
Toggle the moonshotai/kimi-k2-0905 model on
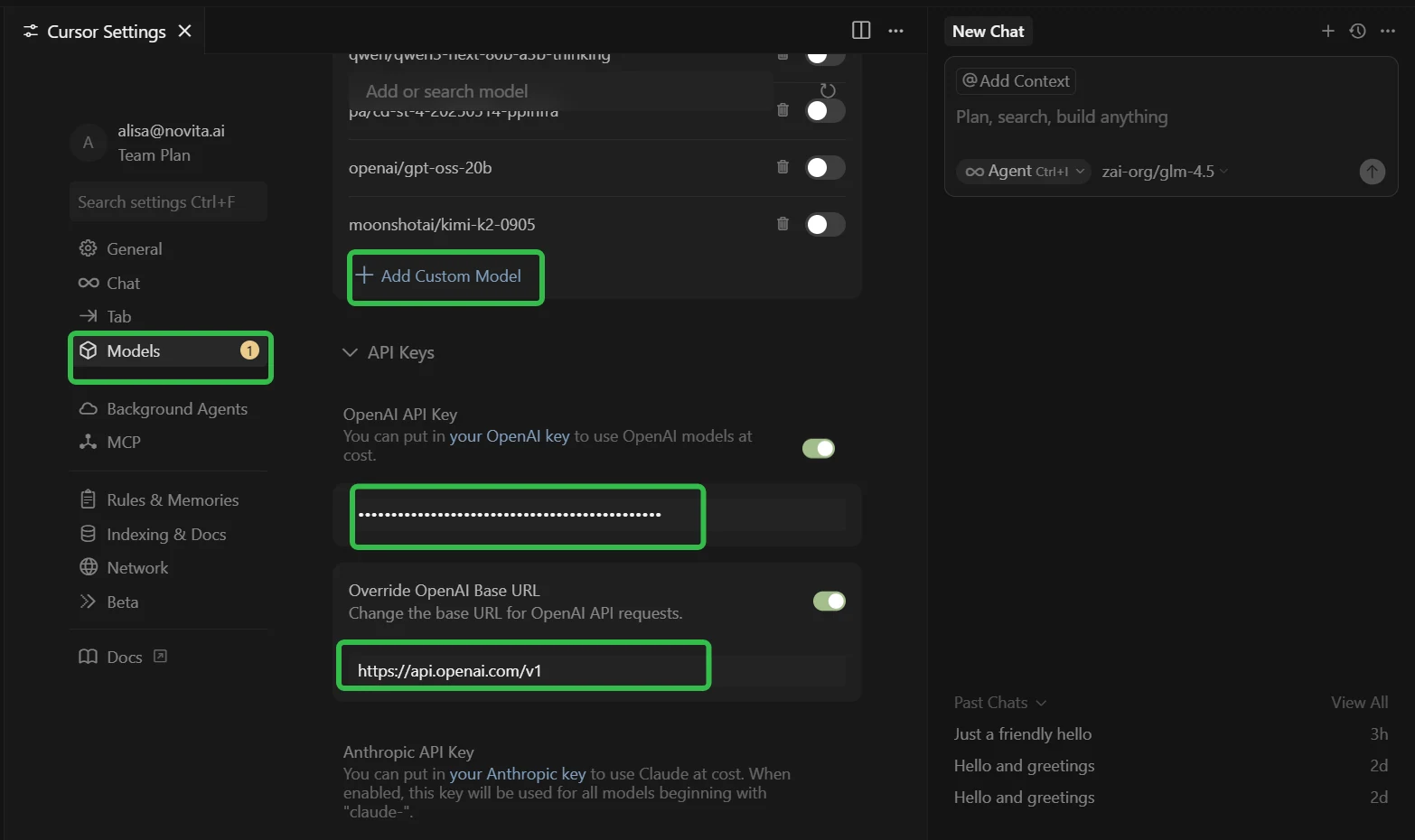coord(825,224)
